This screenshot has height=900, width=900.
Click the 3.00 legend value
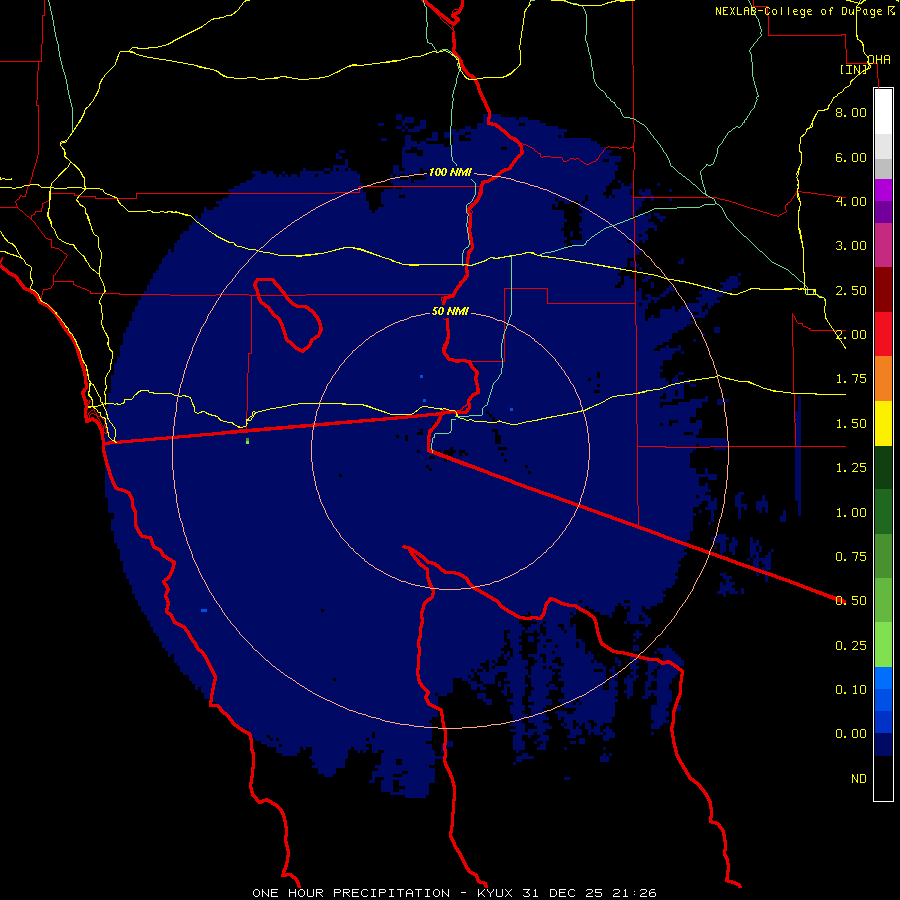point(851,246)
